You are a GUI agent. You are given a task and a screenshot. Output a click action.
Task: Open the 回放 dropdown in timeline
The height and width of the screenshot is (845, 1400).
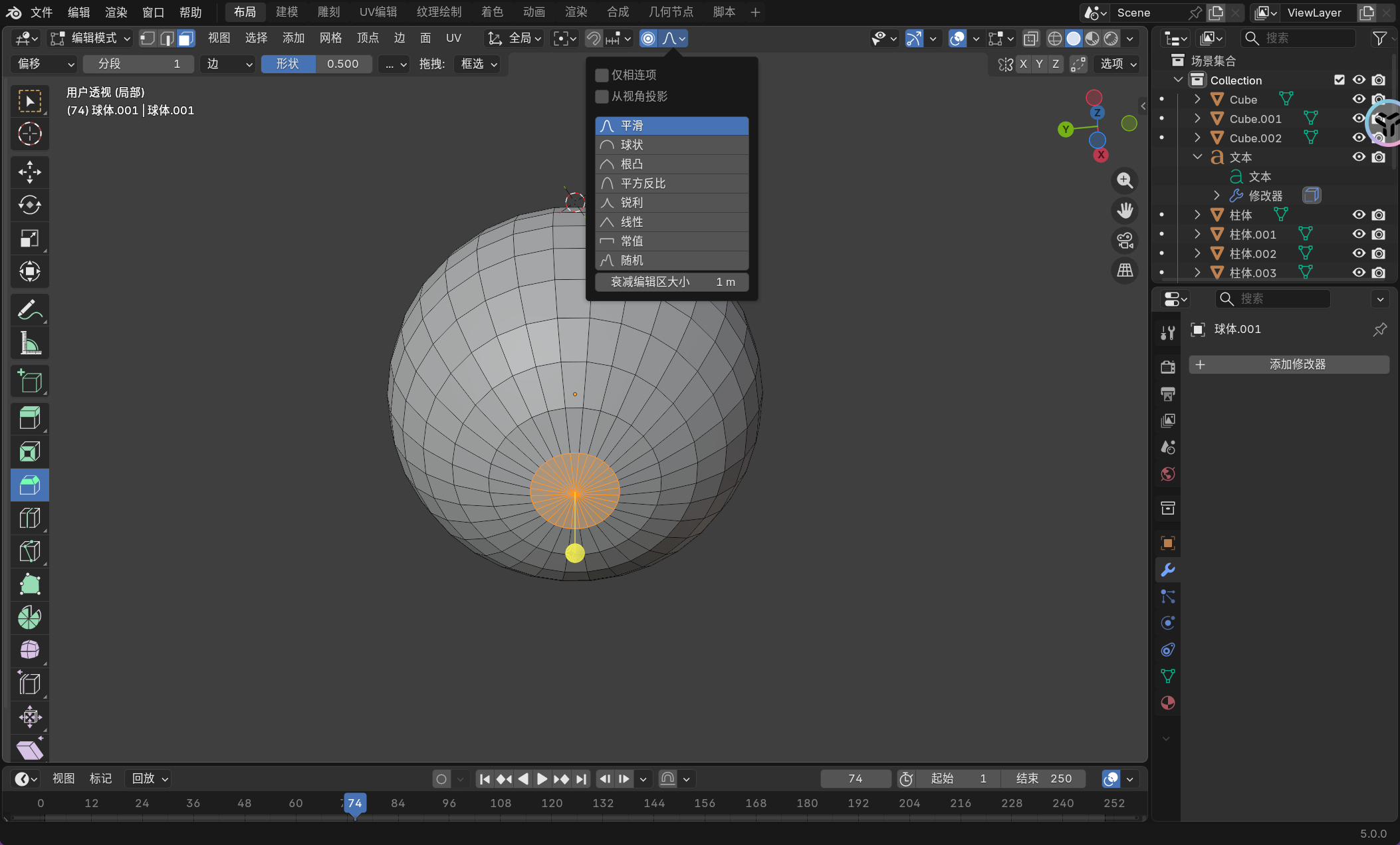click(x=150, y=779)
